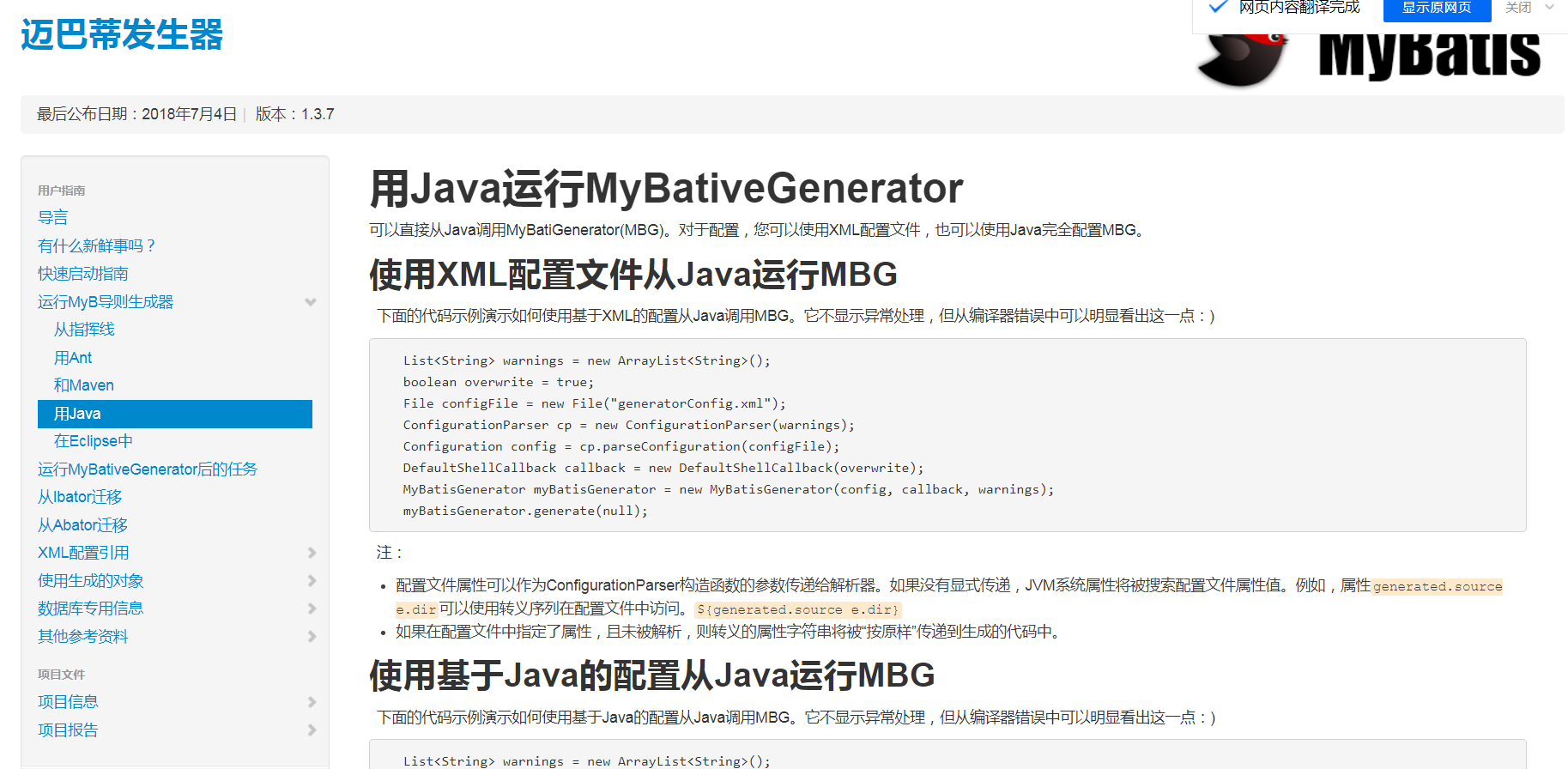Click the 使用XML配置文件从Java运行MBG heading
This screenshot has height=769, width=1568.
(633, 275)
